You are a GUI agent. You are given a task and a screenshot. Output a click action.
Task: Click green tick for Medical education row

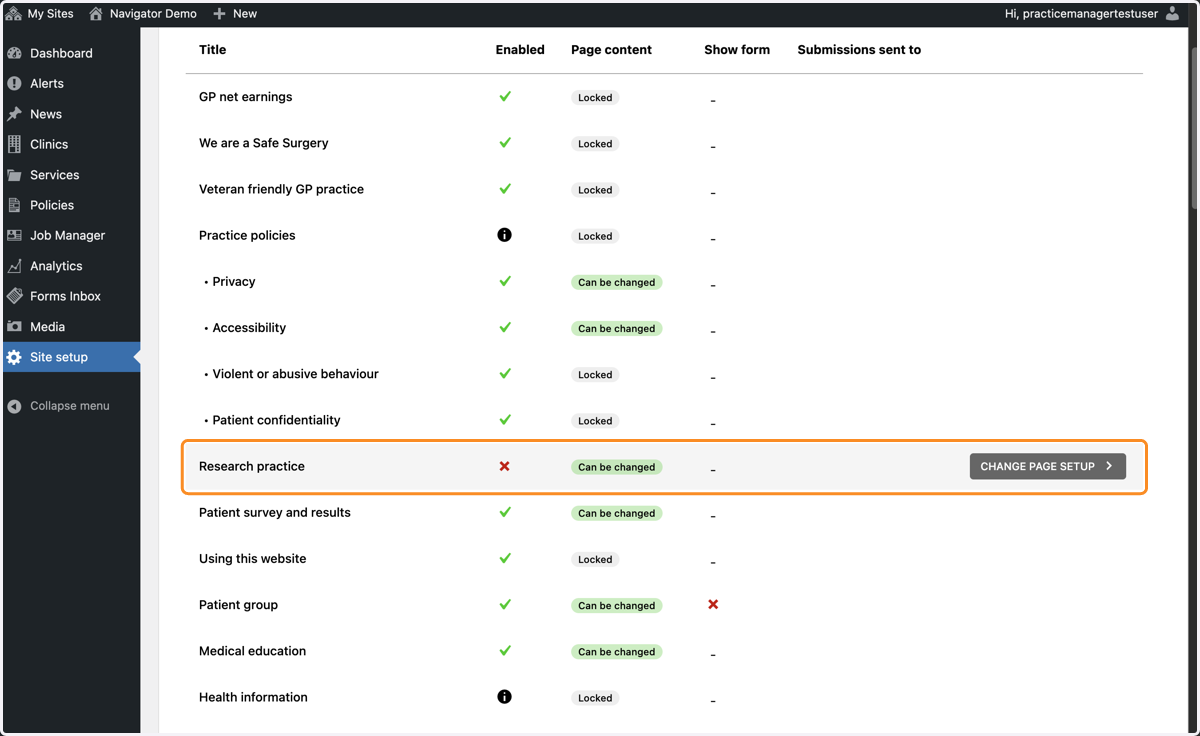(505, 651)
